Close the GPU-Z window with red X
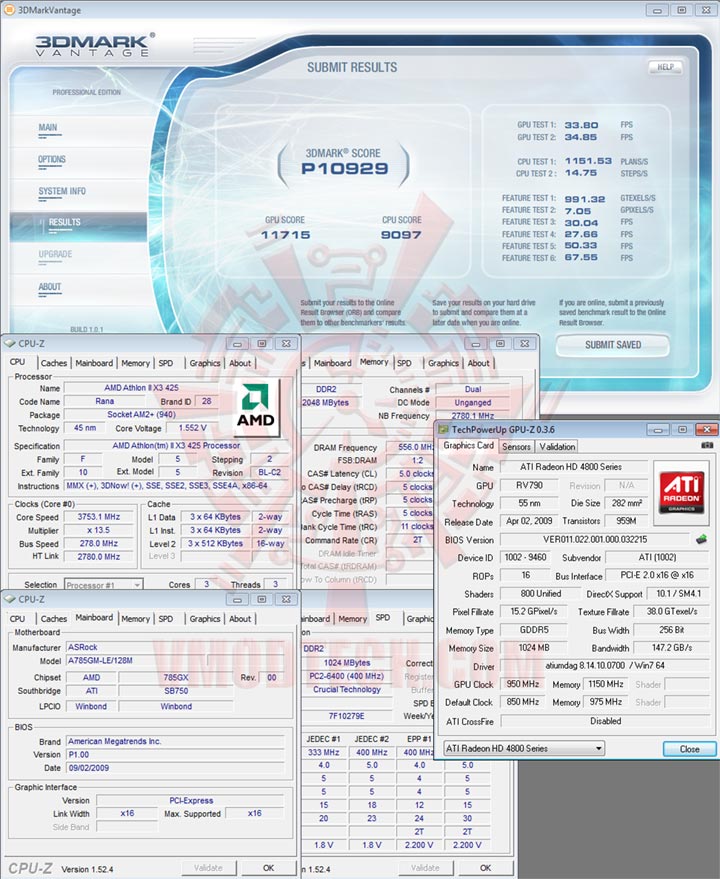 tap(707, 430)
